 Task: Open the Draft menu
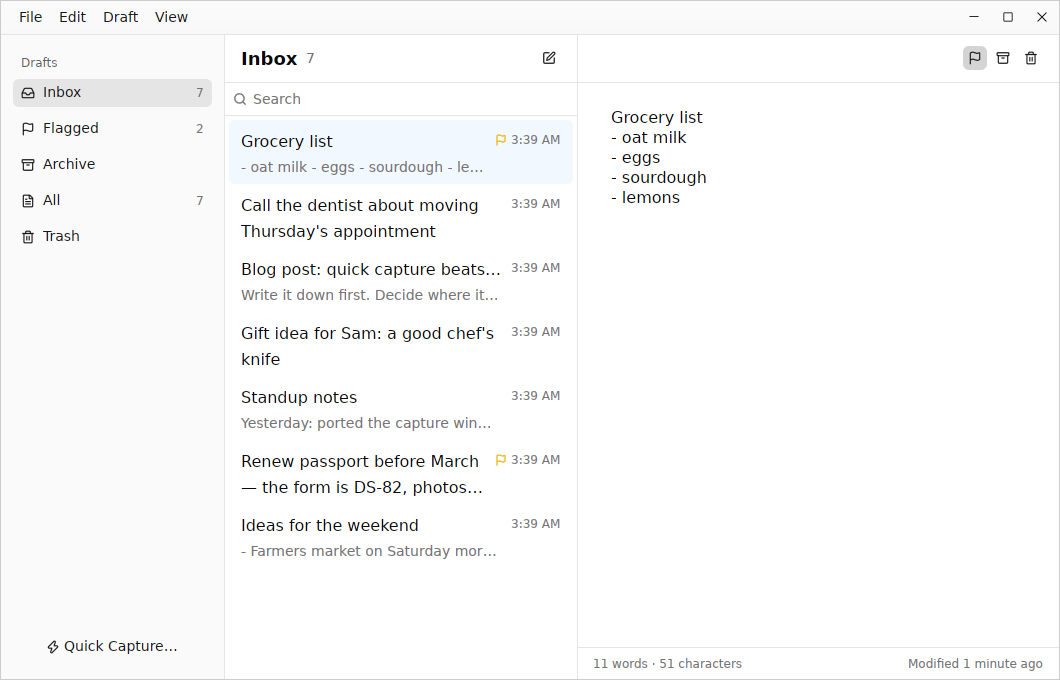tap(120, 17)
